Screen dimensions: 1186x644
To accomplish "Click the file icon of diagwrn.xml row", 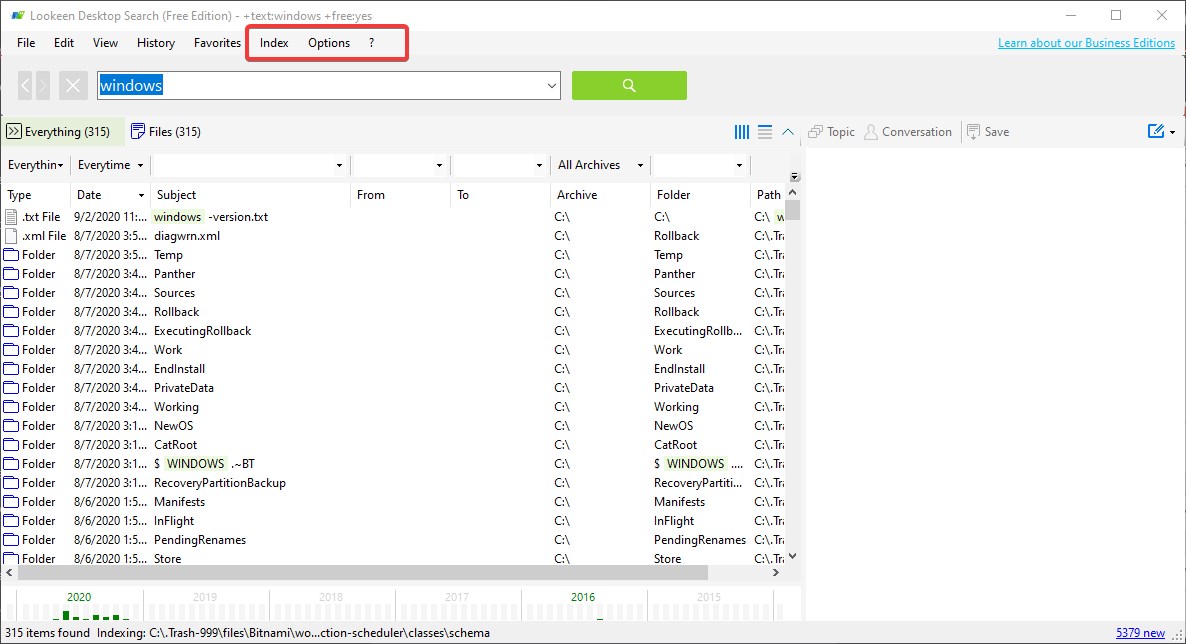I will [x=11, y=236].
